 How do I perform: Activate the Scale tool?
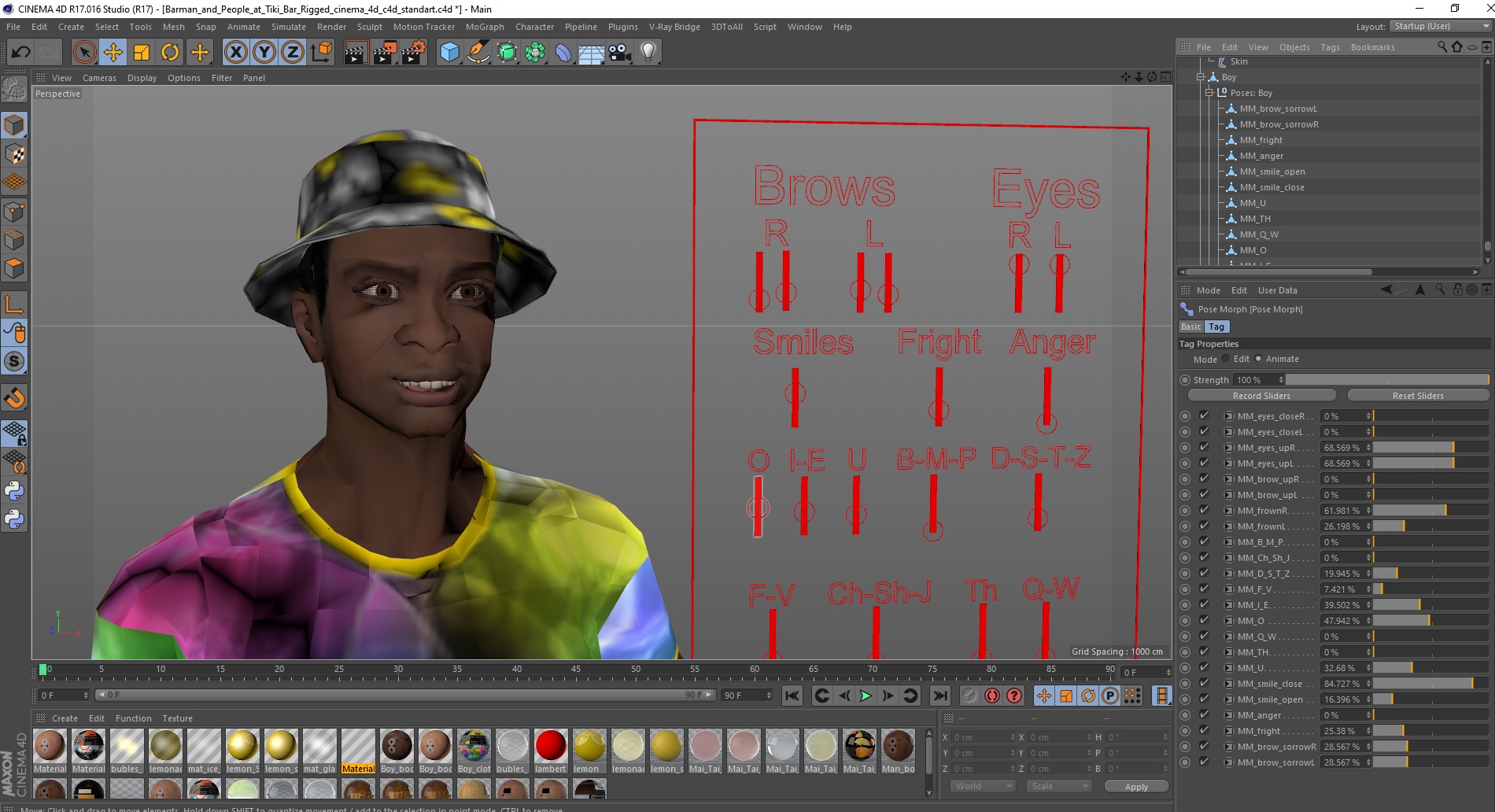point(141,53)
